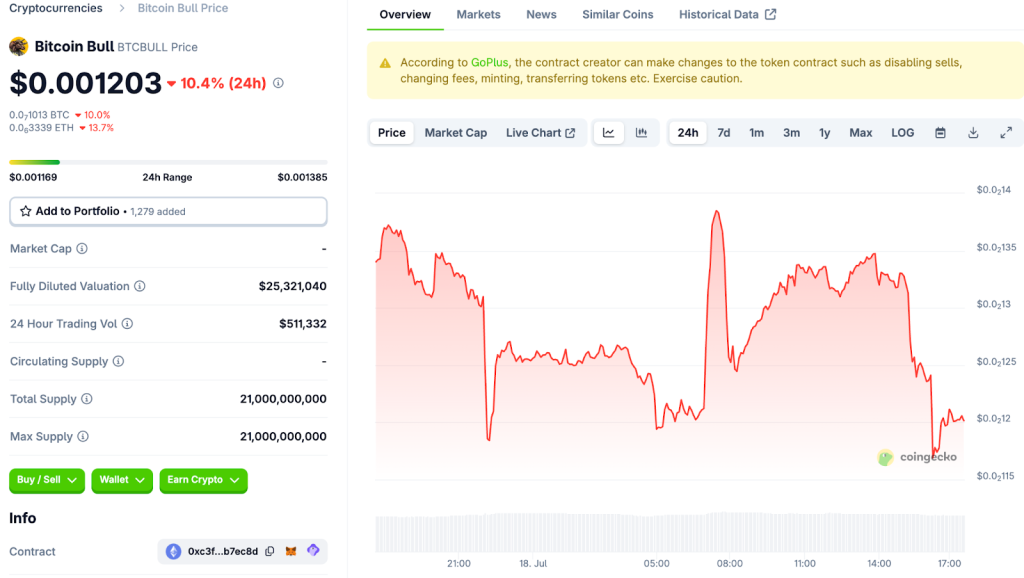
Task: Show Market Cap info tooltip icon
Action: pyautogui.click(x=82, y=248)
